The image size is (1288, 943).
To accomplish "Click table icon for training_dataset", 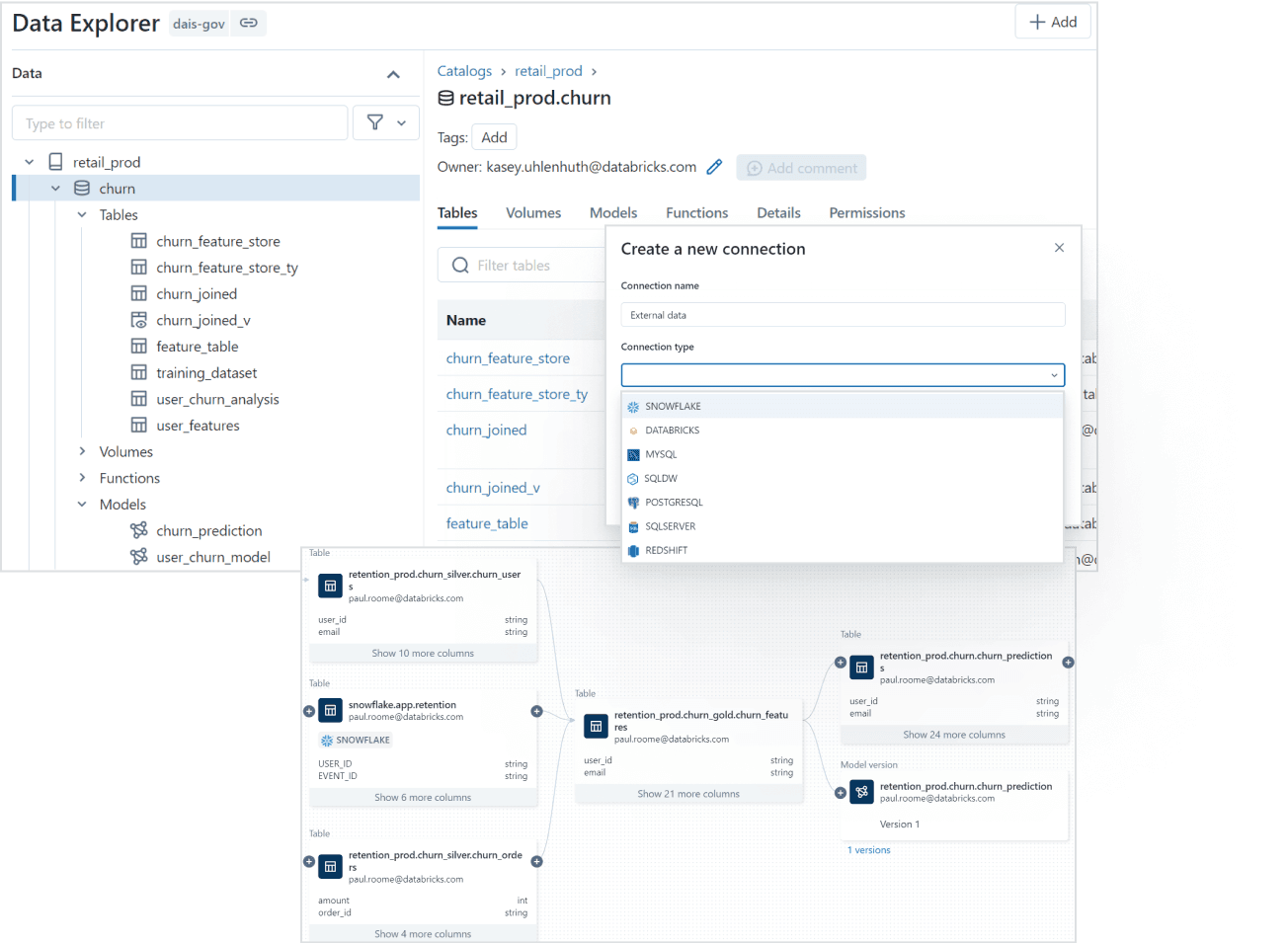I will 139,372.
